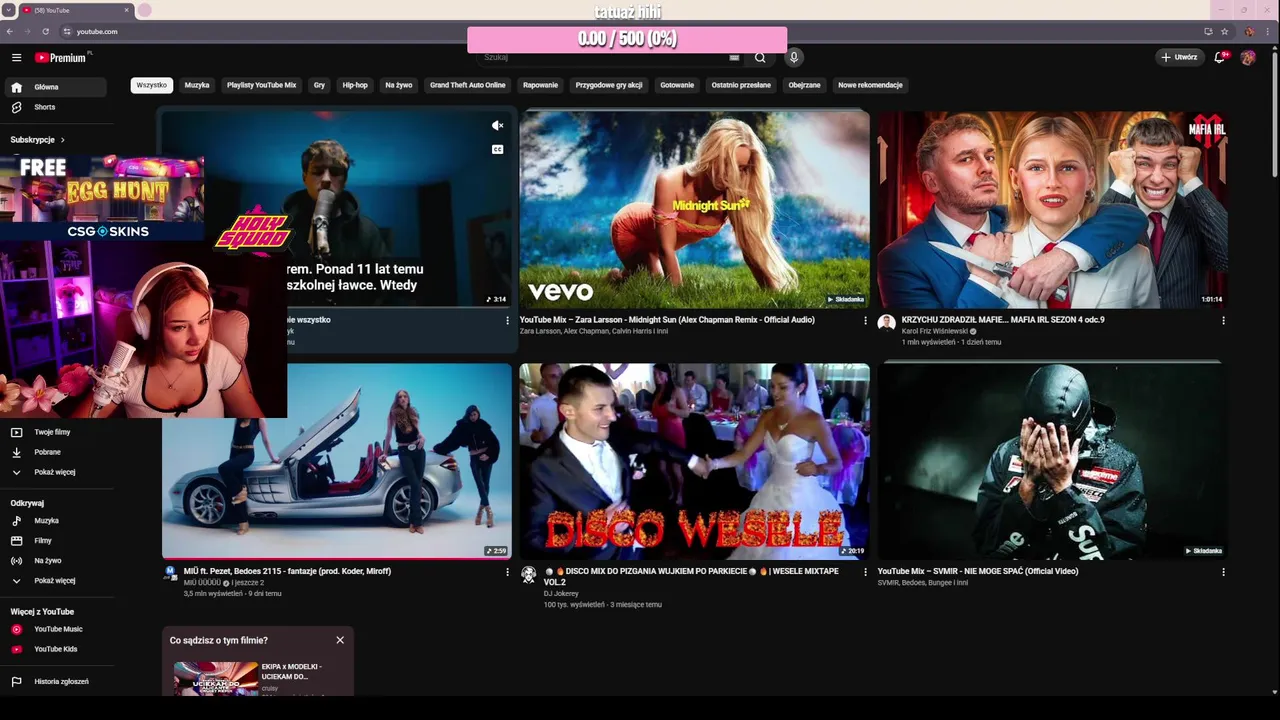Open Historia zgłoszeń in sidebar
The image size is (1280, 720).
pos(55,682)
